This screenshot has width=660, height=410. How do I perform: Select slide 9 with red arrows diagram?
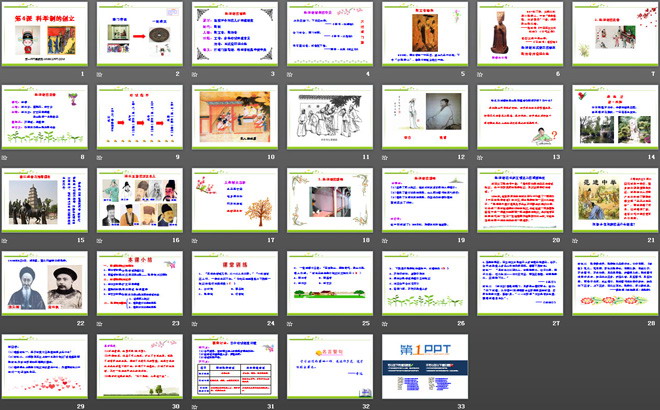[x=140, y=117]
